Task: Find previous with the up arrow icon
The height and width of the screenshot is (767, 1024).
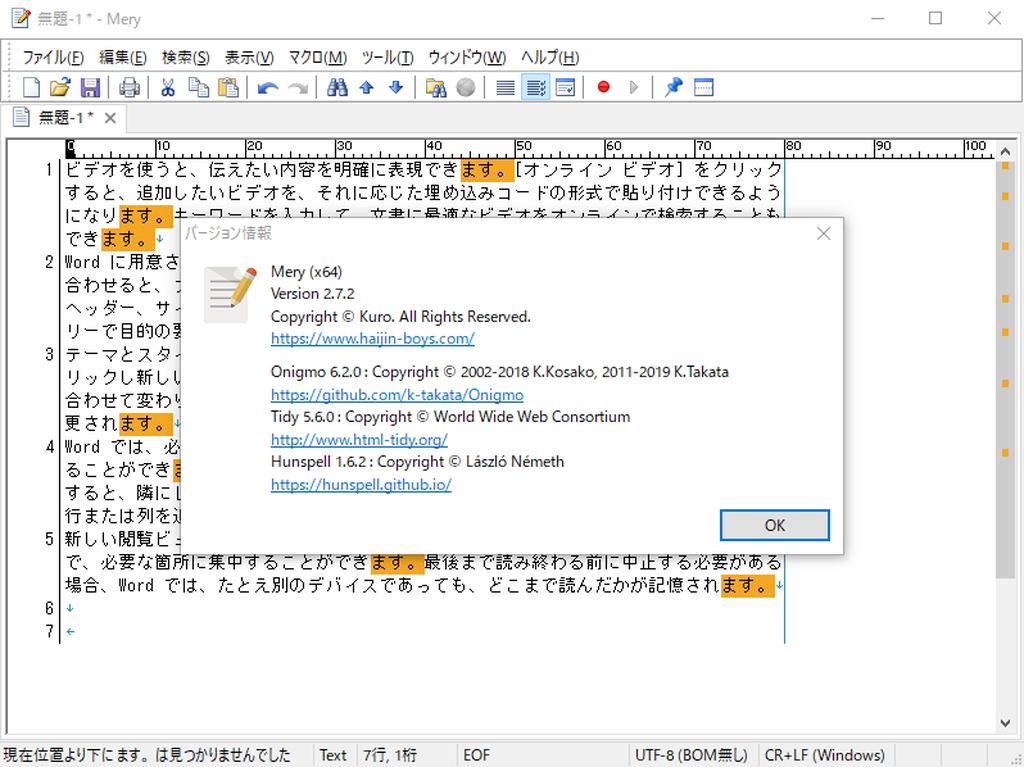Action: click(x=366, y=87)
